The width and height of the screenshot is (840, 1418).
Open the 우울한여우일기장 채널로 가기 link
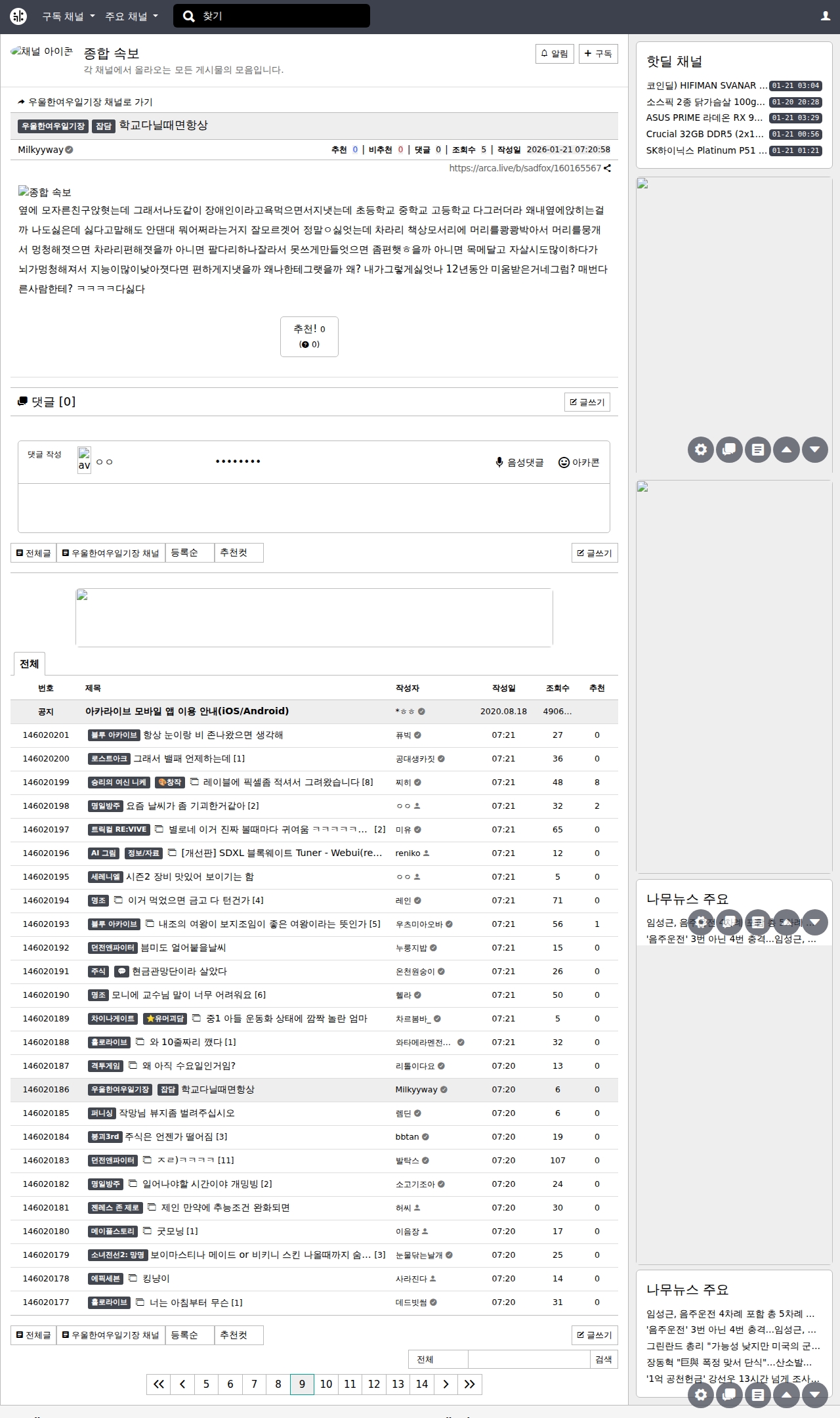pyautogui.click(x=85, y=102)
